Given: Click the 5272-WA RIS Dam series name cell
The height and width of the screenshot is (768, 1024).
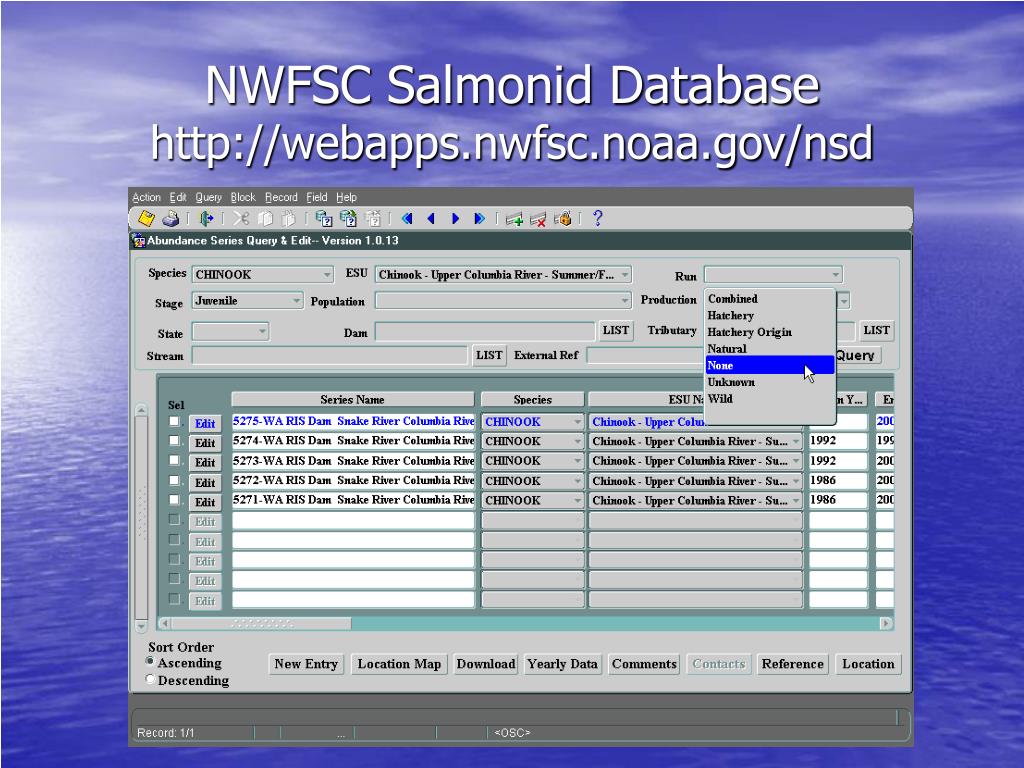Looking at the screenshot, I should tap(353, 481).
